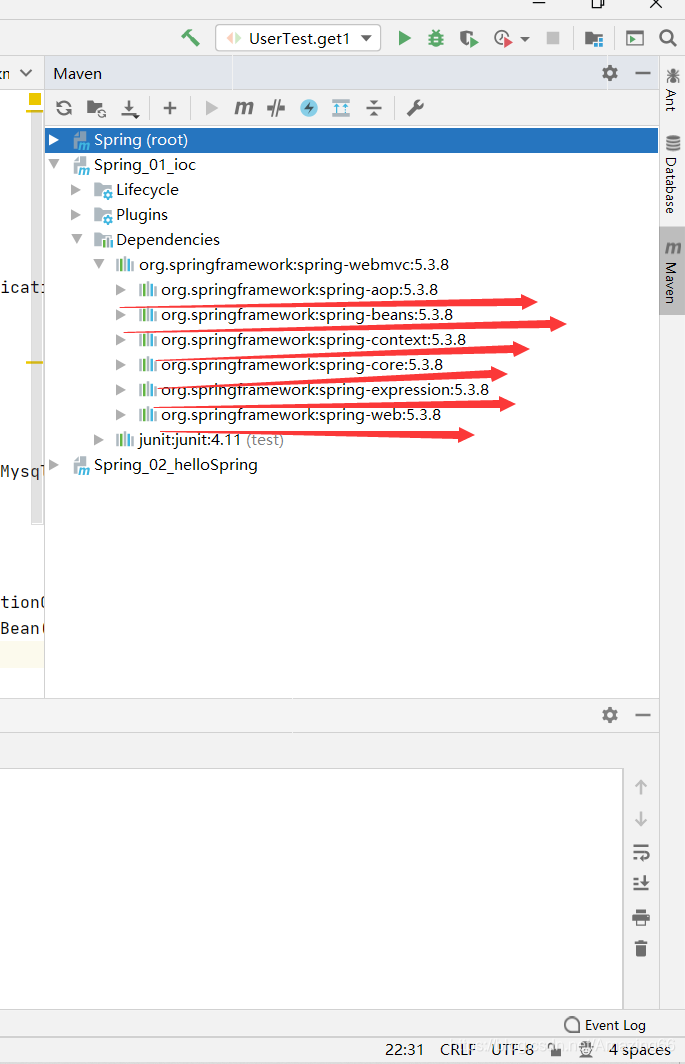Toggle soft-wrap in console
This screenshot has height=1064, width=685.
[640, 852]
